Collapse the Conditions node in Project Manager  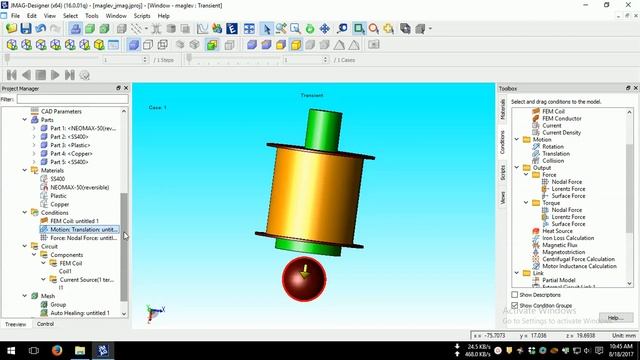25,213
